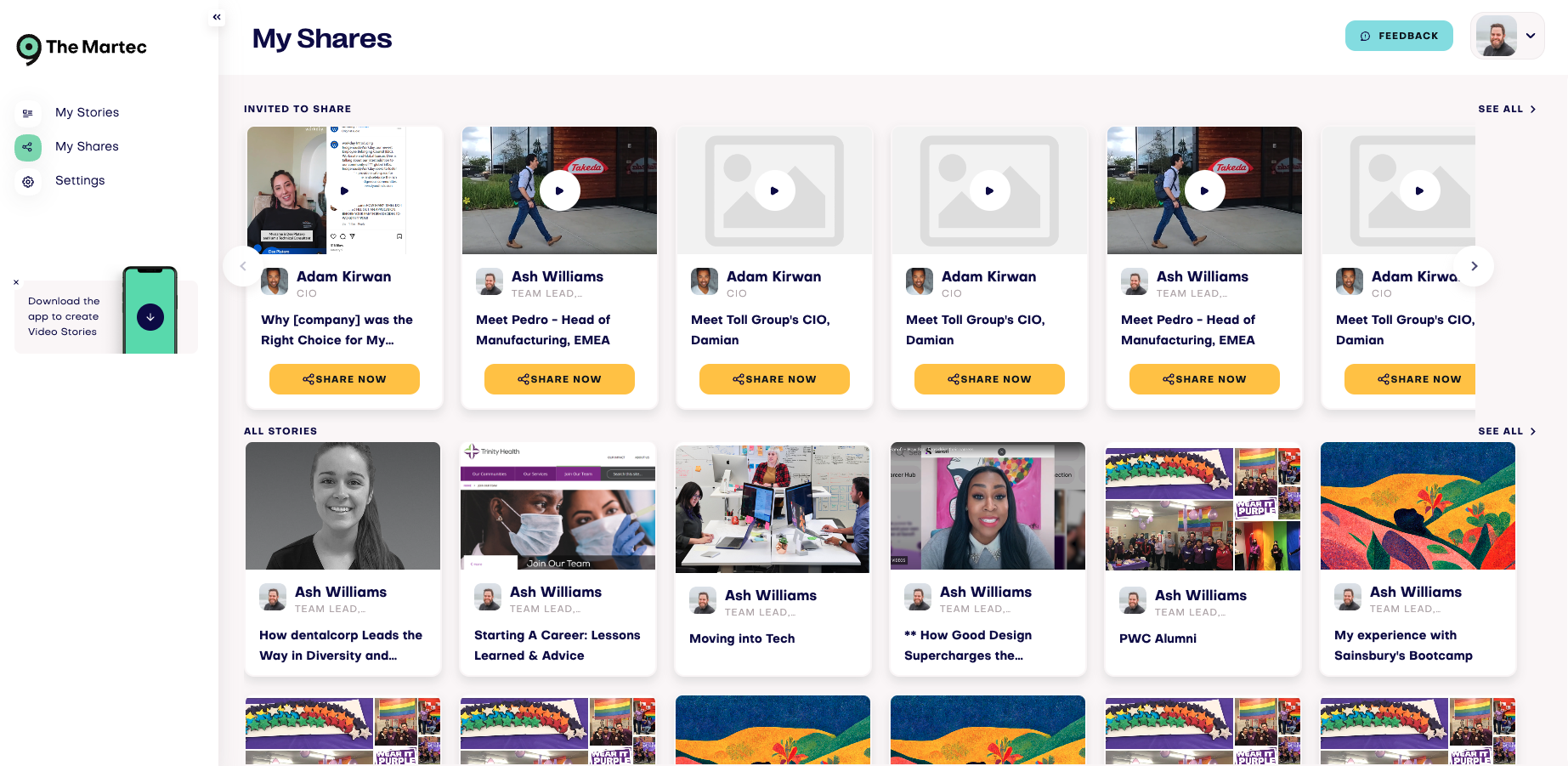This screenshot has height=766, width=1568.
Task: Open the Feedback form
Action: point(1399,36)
